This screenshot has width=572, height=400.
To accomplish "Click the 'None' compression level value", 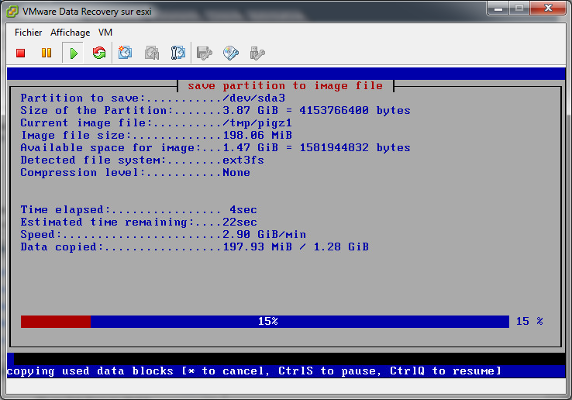I will pos(236,172).
